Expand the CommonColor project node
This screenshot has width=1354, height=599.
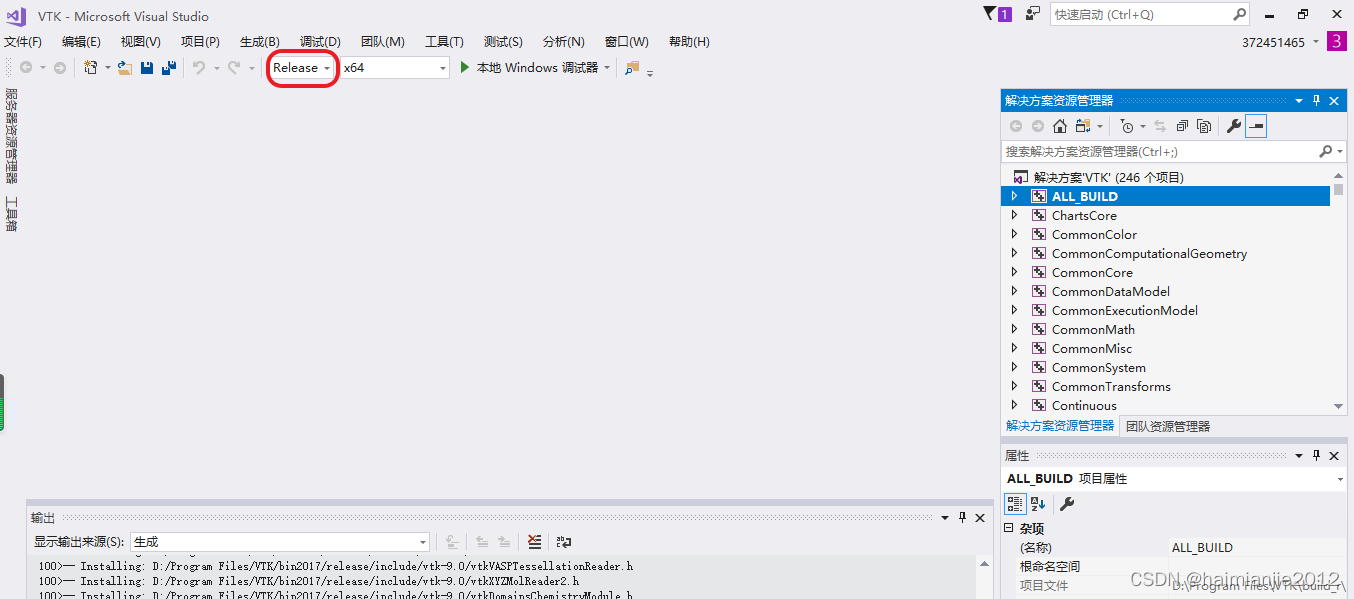tap(1014, 234)
